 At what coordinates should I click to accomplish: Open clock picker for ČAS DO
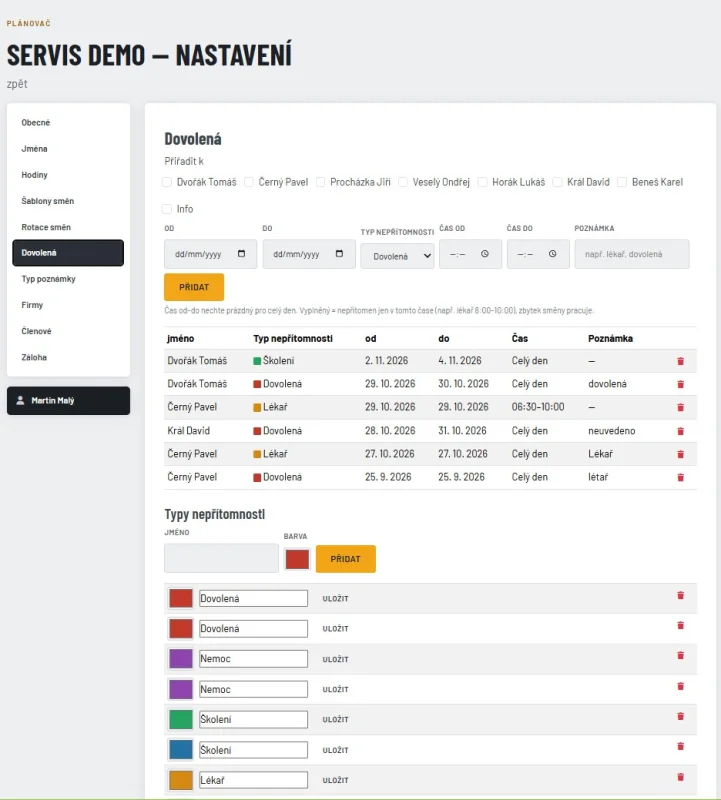[x=553, y=254]
